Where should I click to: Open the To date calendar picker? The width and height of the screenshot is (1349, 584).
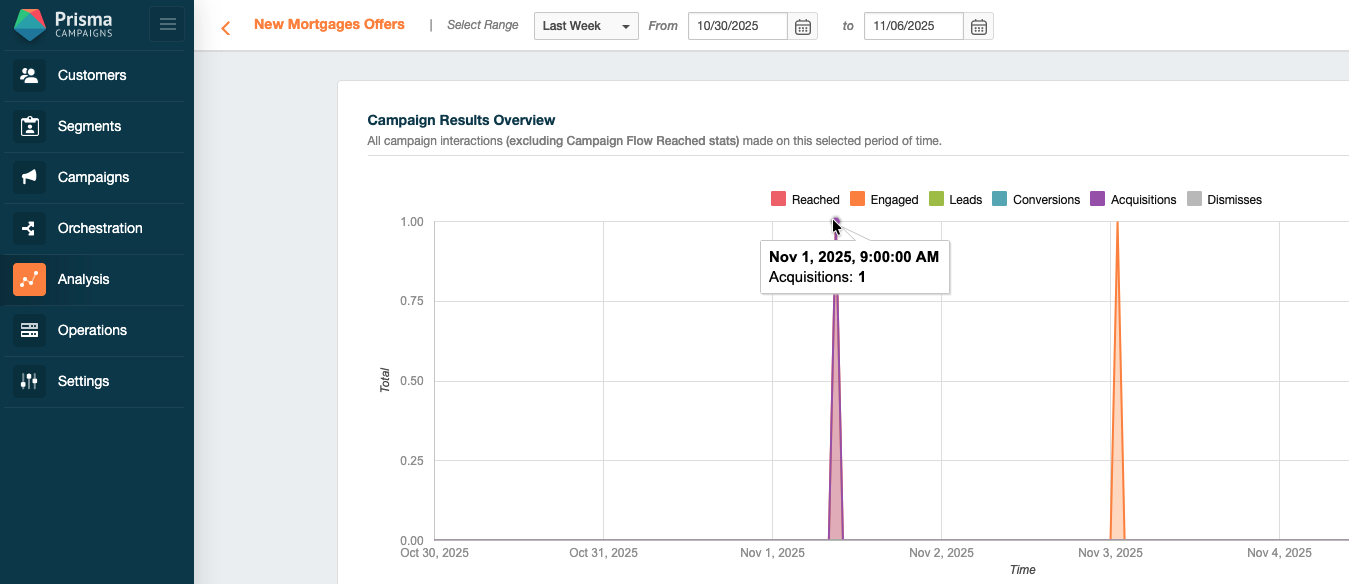(978, 27)
